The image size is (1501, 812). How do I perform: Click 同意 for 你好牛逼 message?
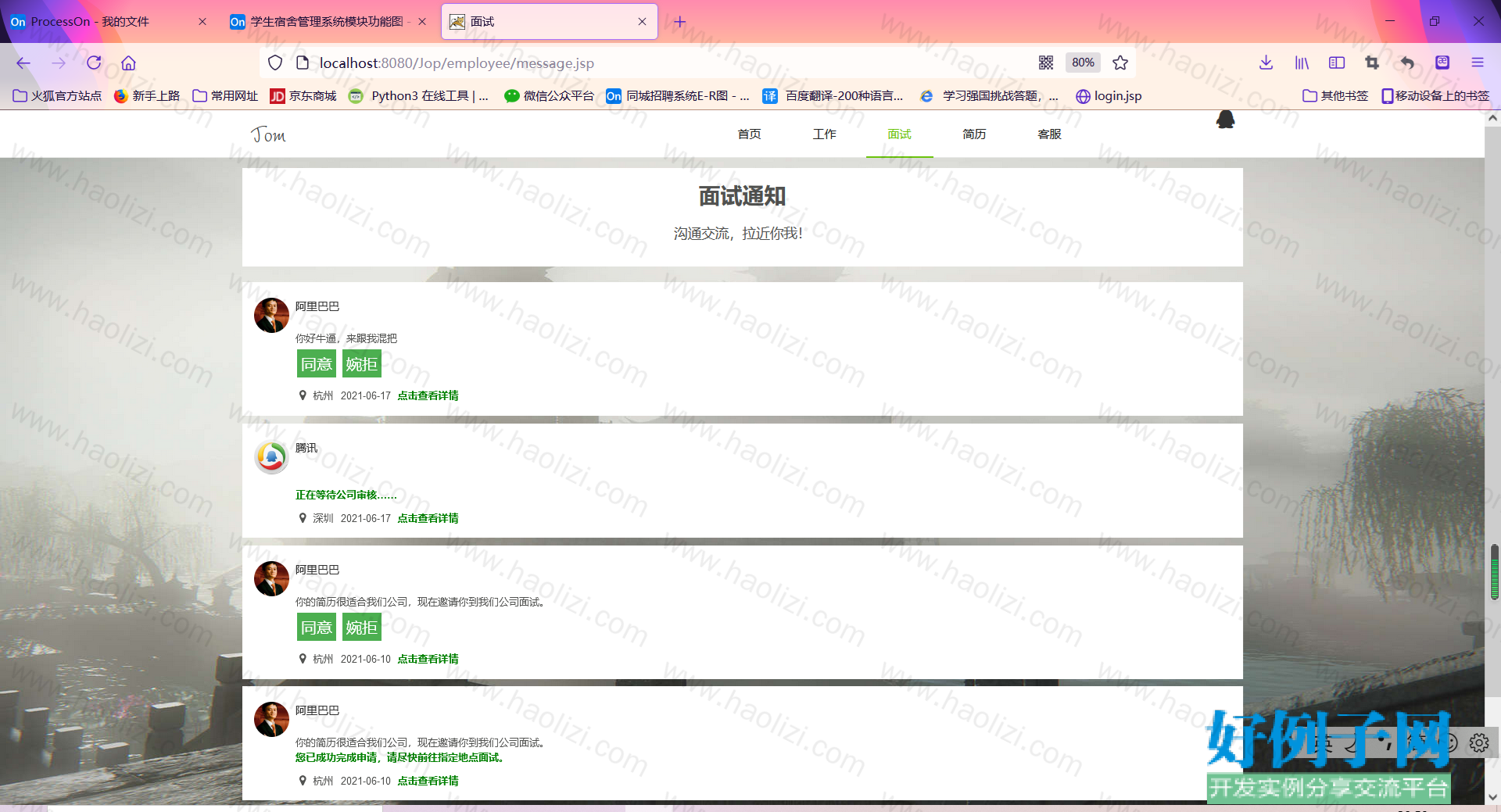click(x=317, y=364)
